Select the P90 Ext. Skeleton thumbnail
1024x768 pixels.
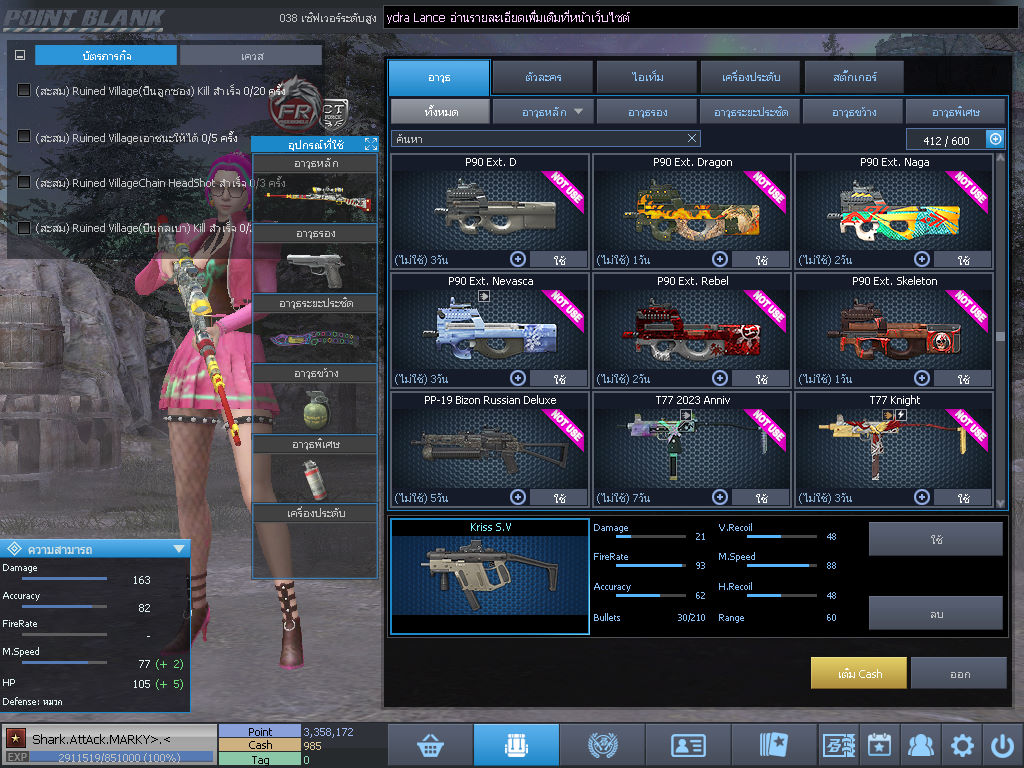[893, 328]
